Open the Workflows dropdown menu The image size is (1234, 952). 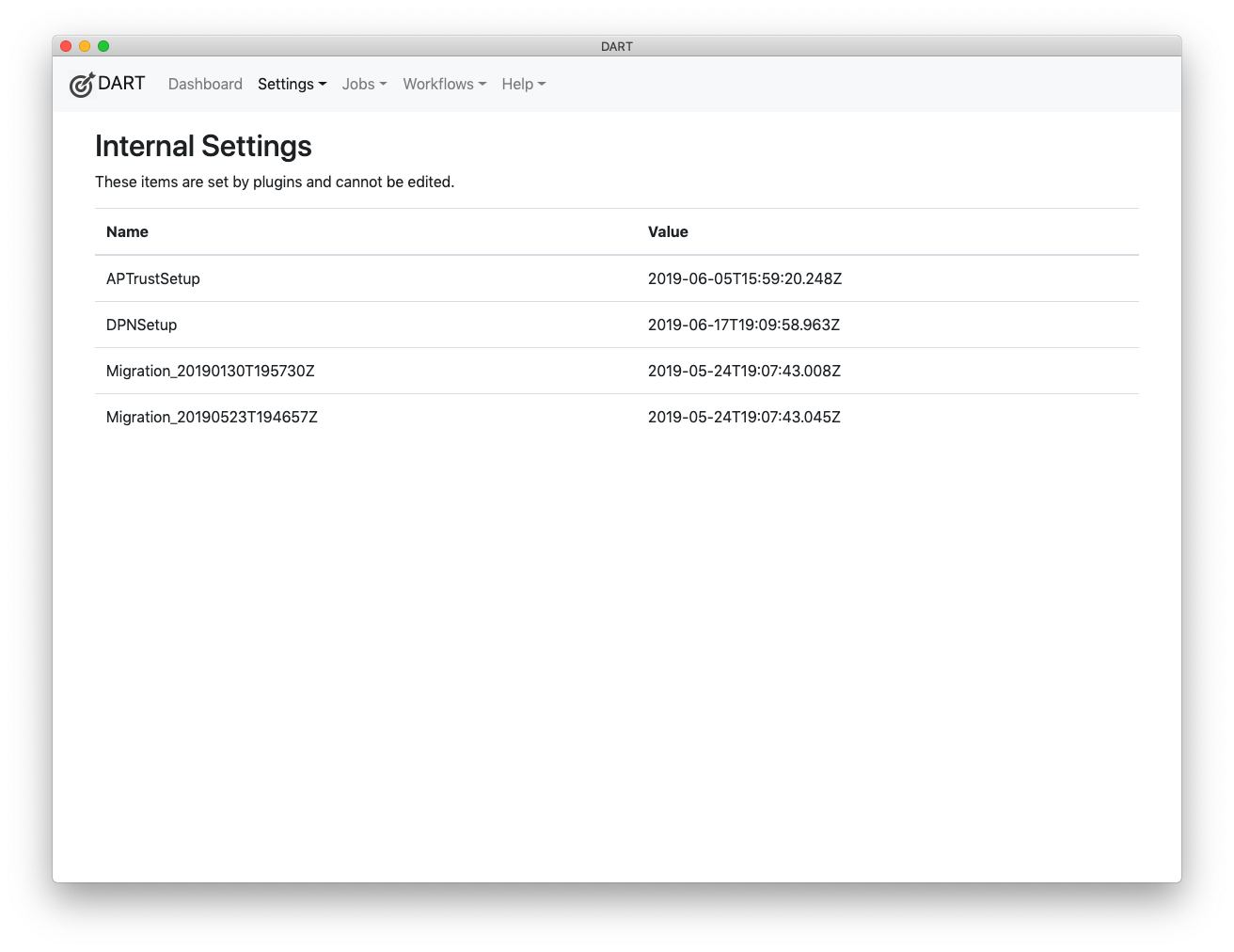pyautogui.click(x=443, y=84)
